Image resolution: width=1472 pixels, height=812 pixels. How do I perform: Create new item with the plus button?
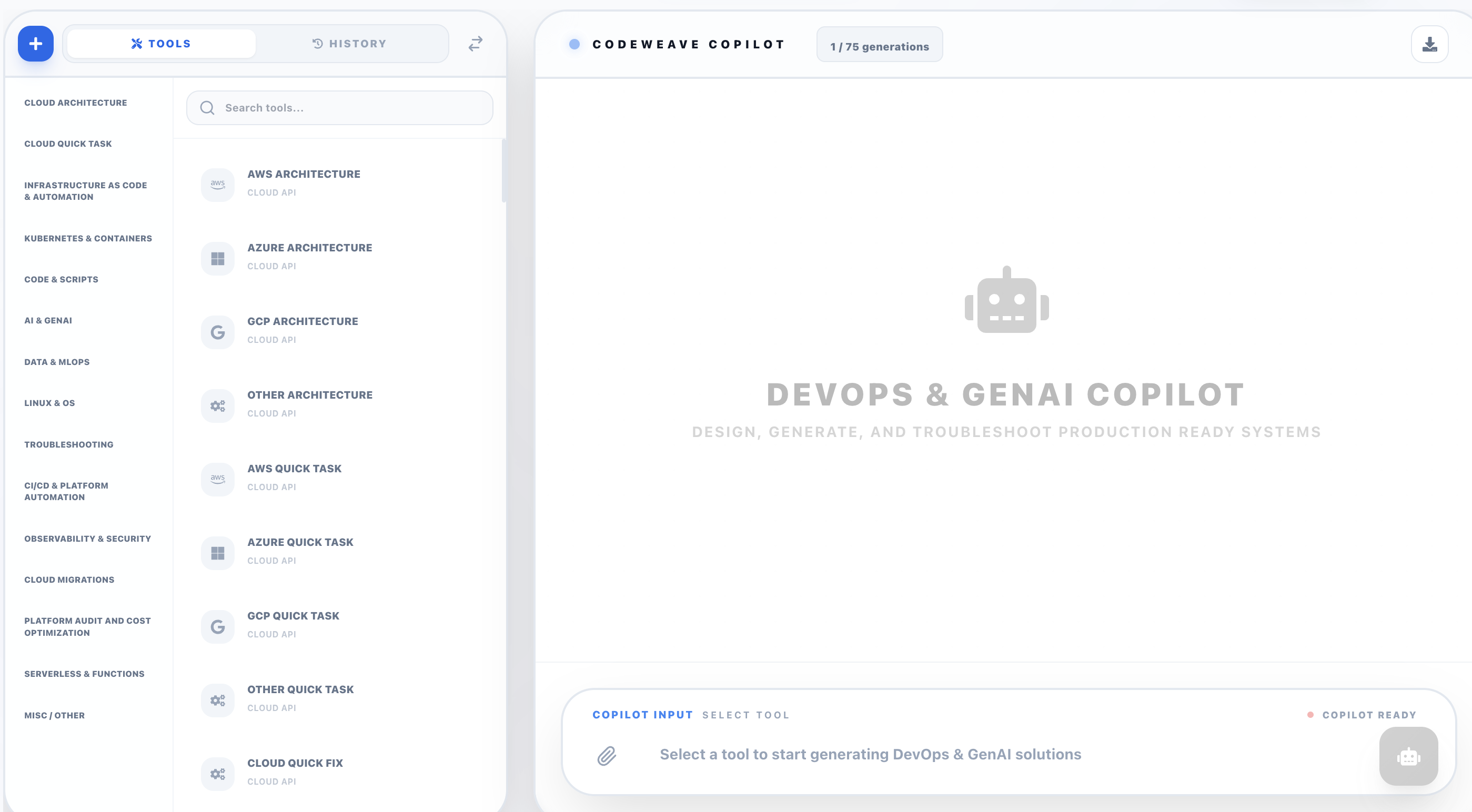click(x=35, y=44)
